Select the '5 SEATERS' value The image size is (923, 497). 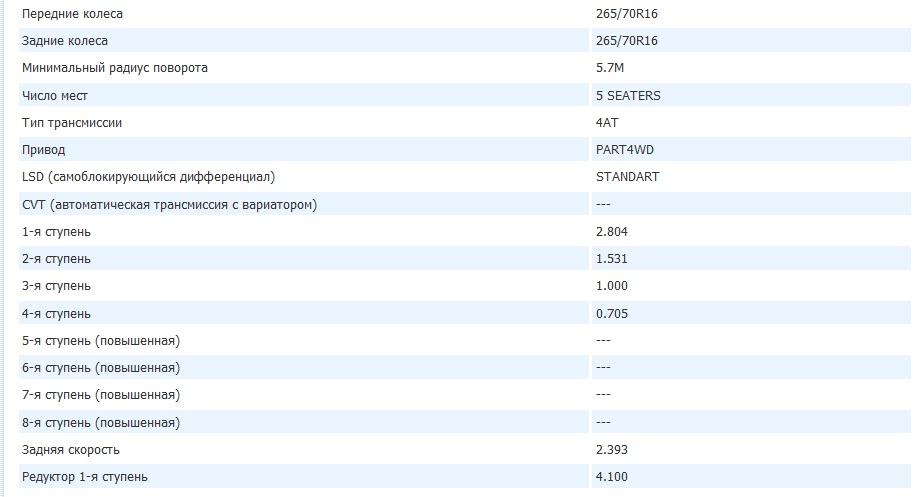[627, 95]
